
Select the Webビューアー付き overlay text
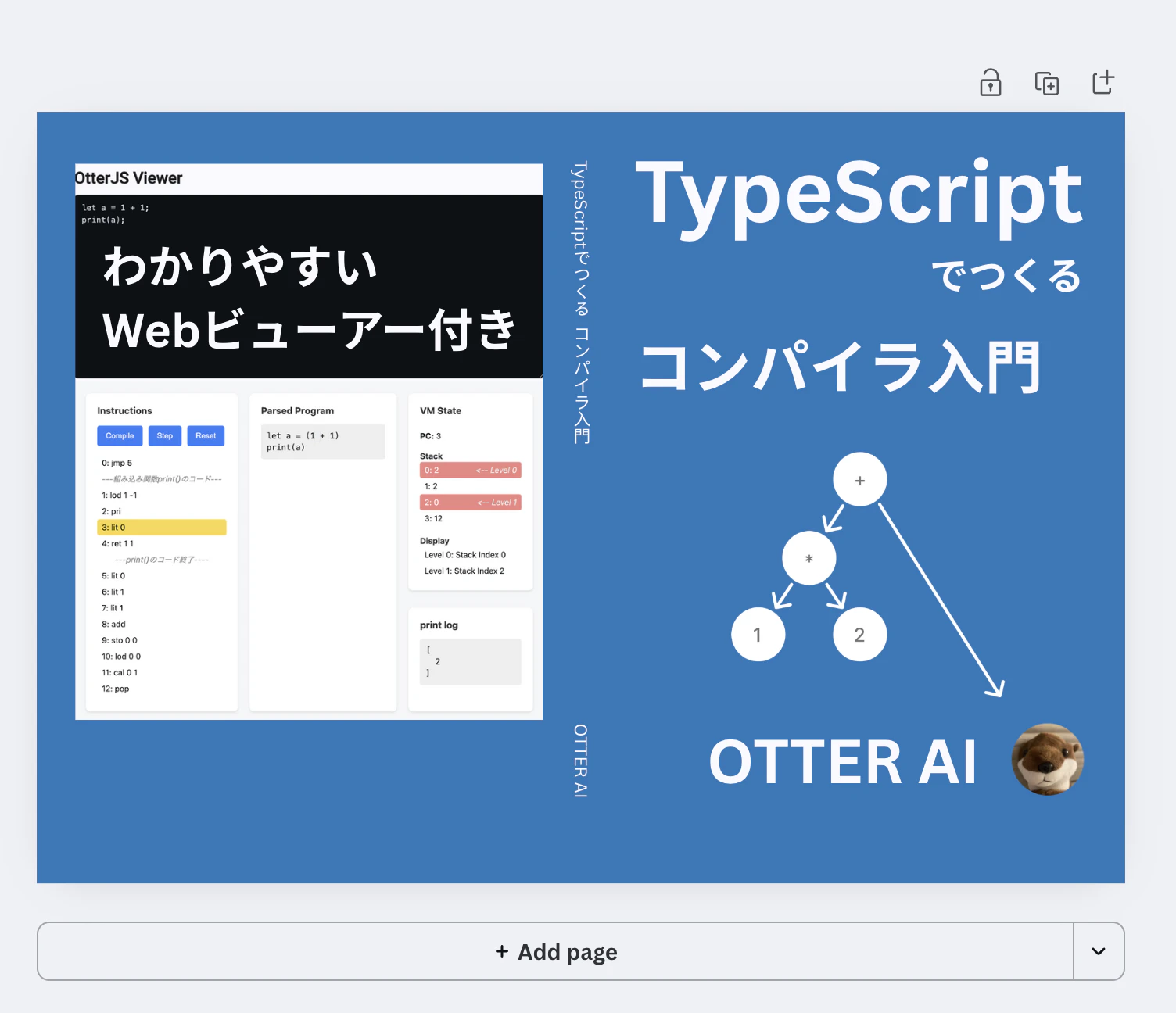309,329
